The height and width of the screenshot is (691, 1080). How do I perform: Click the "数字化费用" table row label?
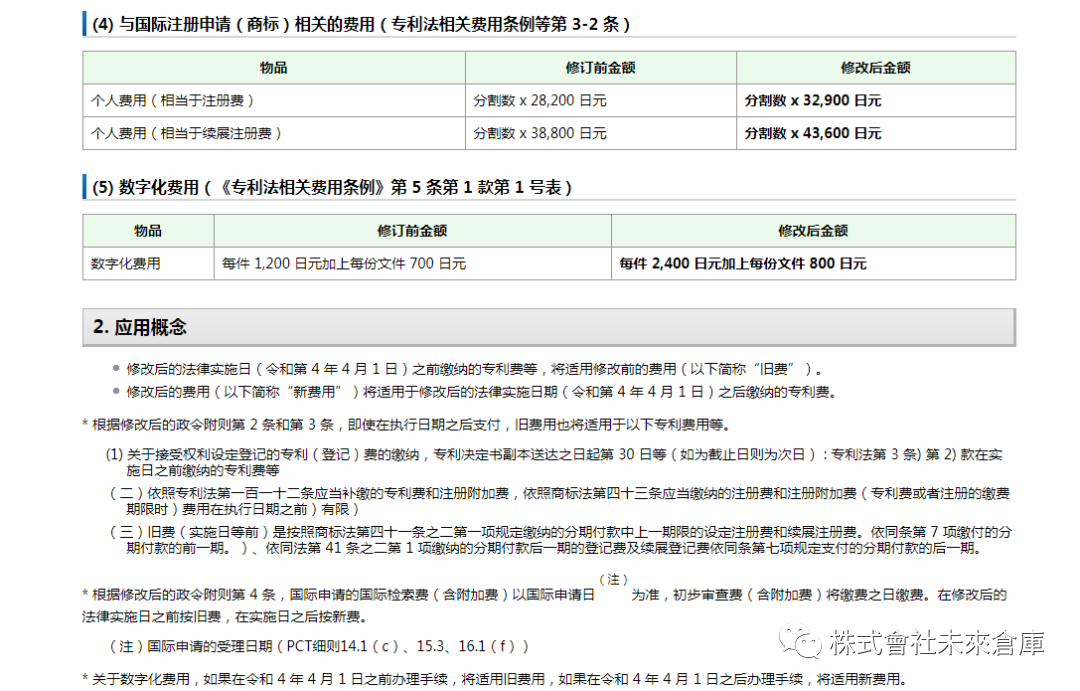(125, 264)
